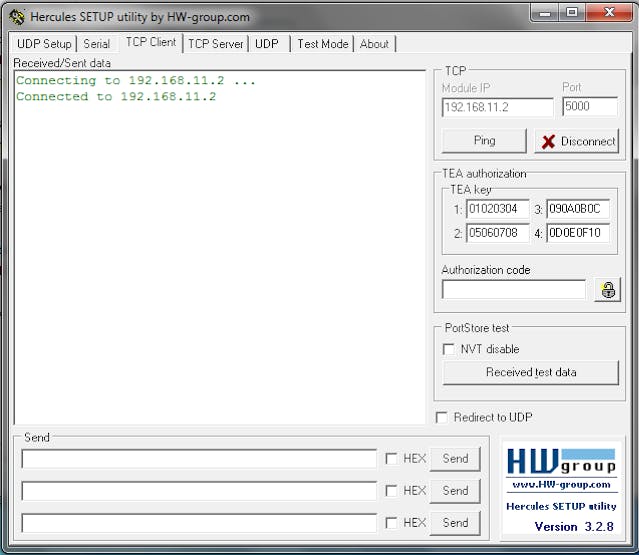Go to the About tab
Viewport: 639px width, 555px height.
click(374, 44)
